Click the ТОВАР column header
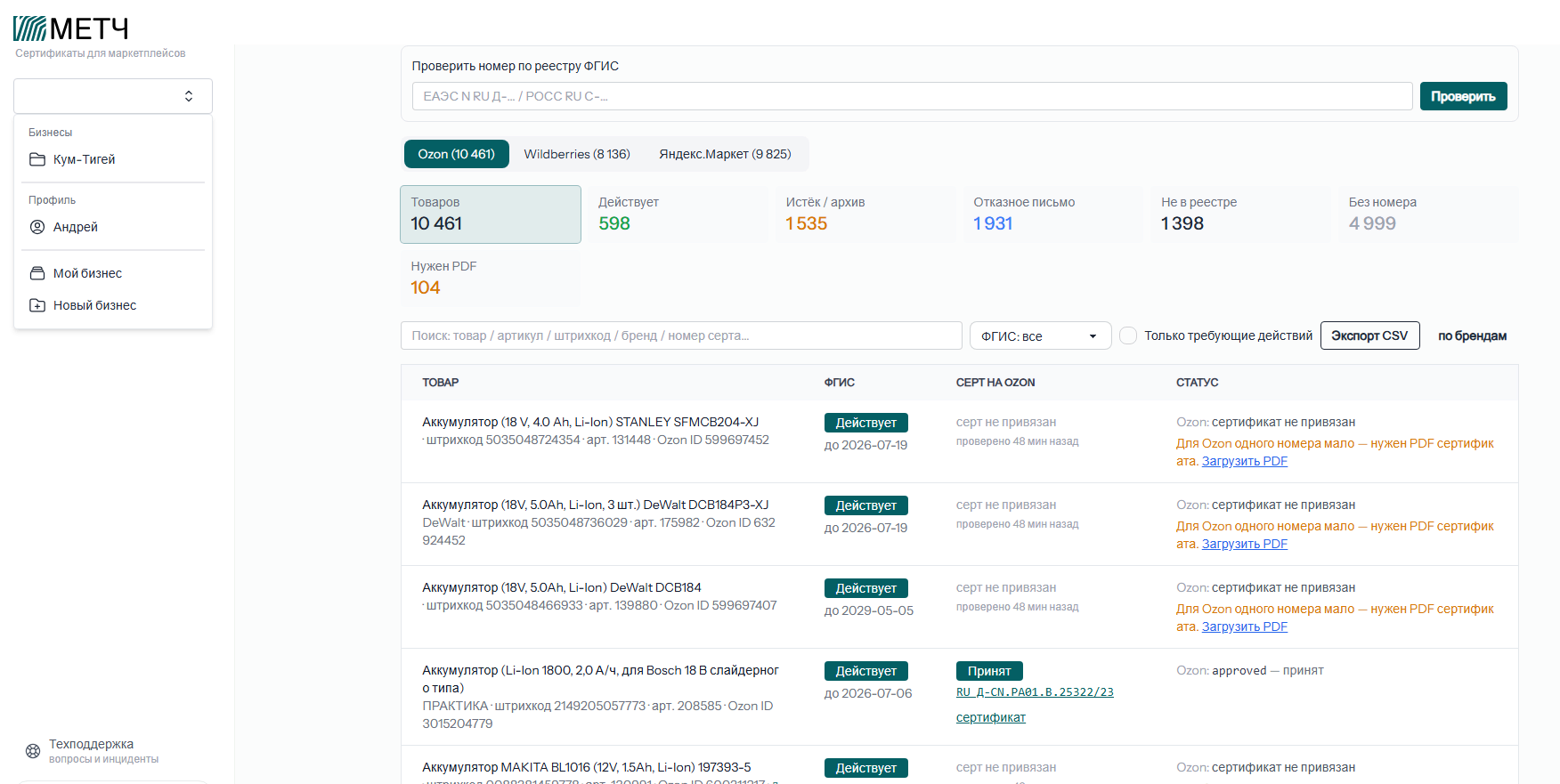This screenshot has width=1560, height=784. (x=441, y=383)
